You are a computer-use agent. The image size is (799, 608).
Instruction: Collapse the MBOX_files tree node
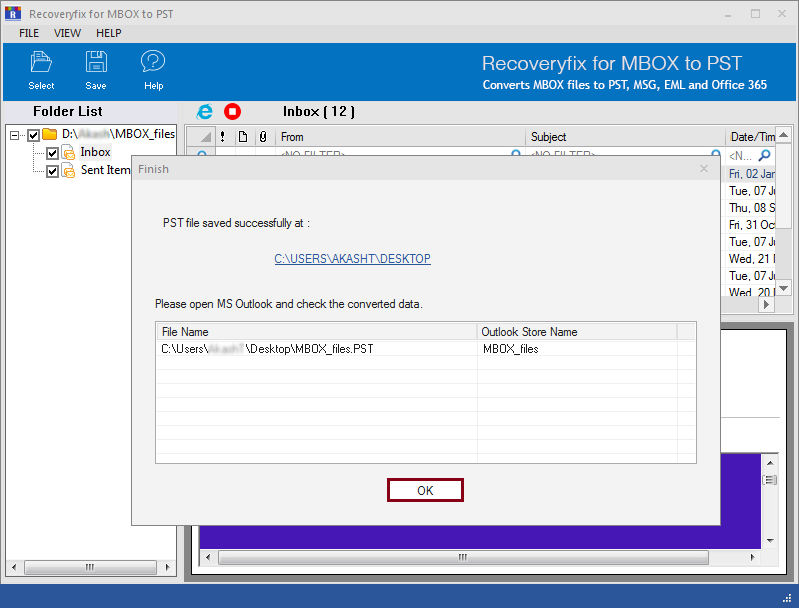click(x=15, y=135)
